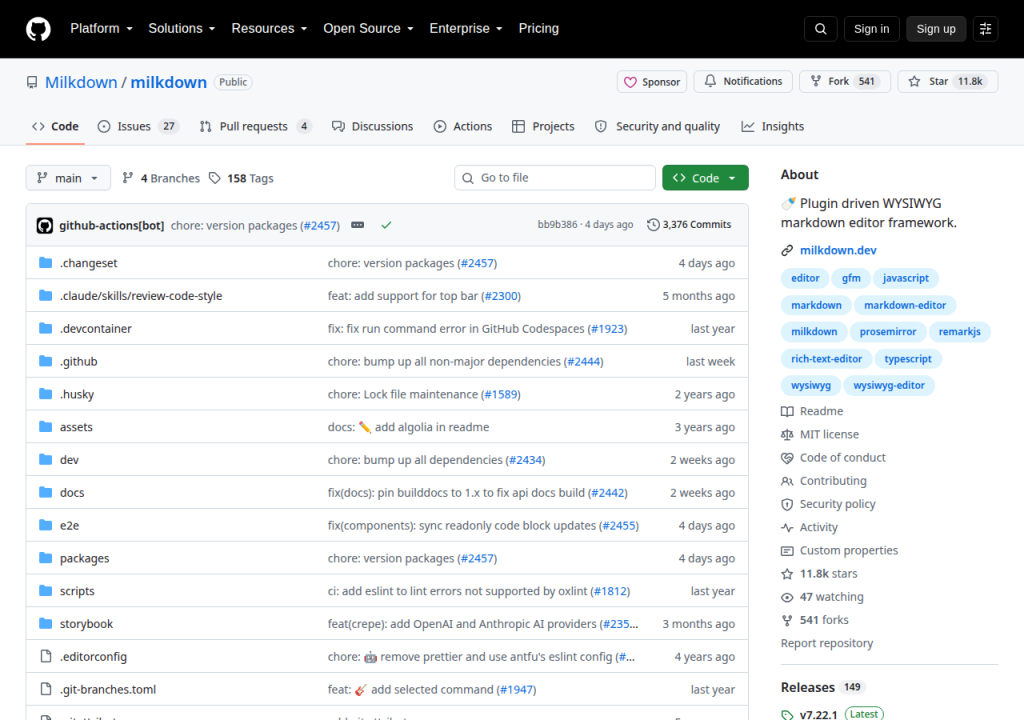The height and width of the screenshot is (720, 1024).
Task: Switch to the Discussions tab
Action: [x=372, y=126]
